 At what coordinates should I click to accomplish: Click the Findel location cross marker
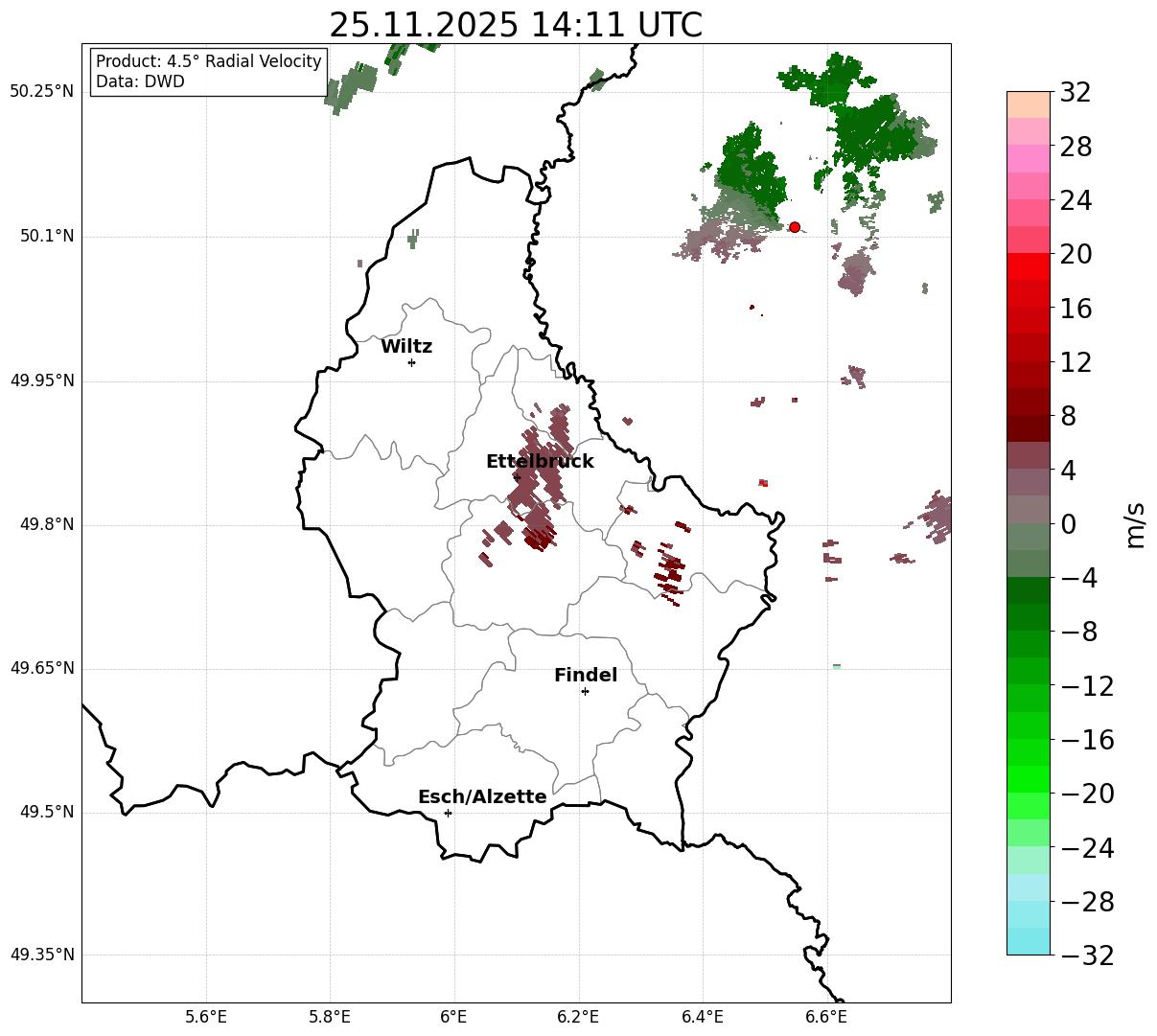pos(585,691)
